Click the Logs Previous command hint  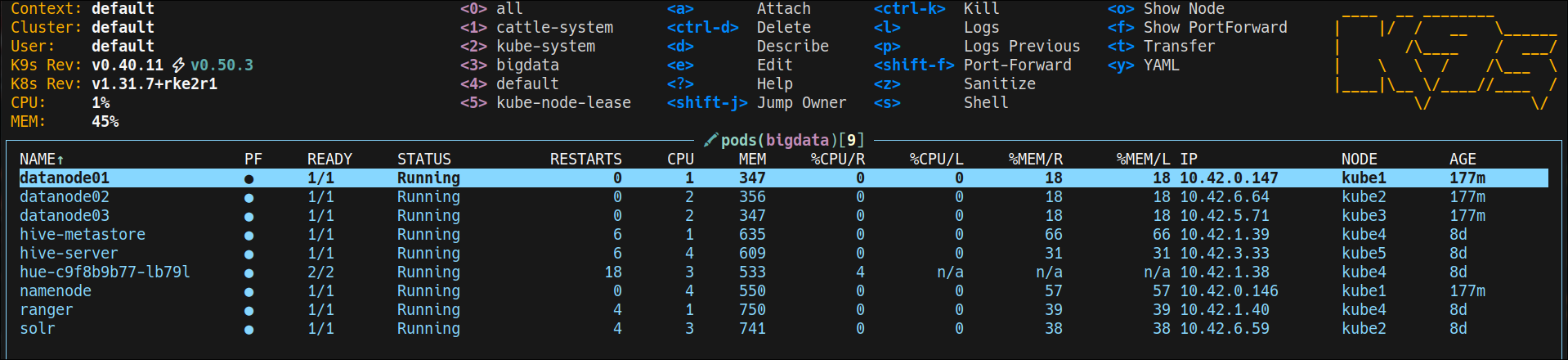point(1021,46)
